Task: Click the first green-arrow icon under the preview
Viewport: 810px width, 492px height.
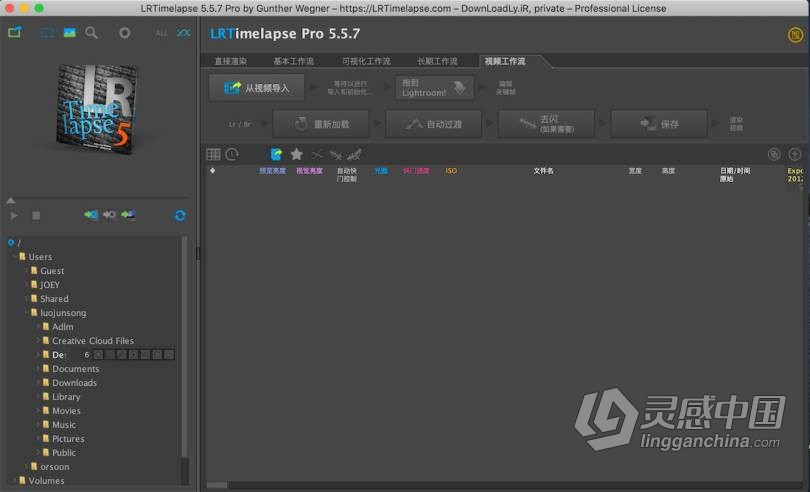Action: point(91,215)
